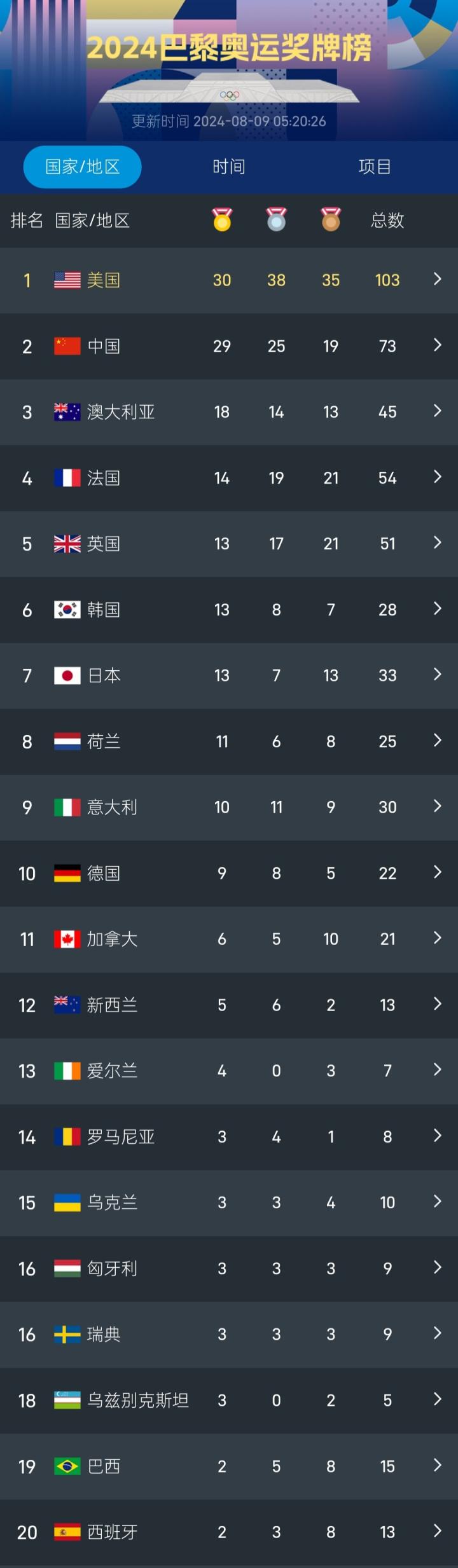Click the silver medal column icon

(x=276, y=219)
